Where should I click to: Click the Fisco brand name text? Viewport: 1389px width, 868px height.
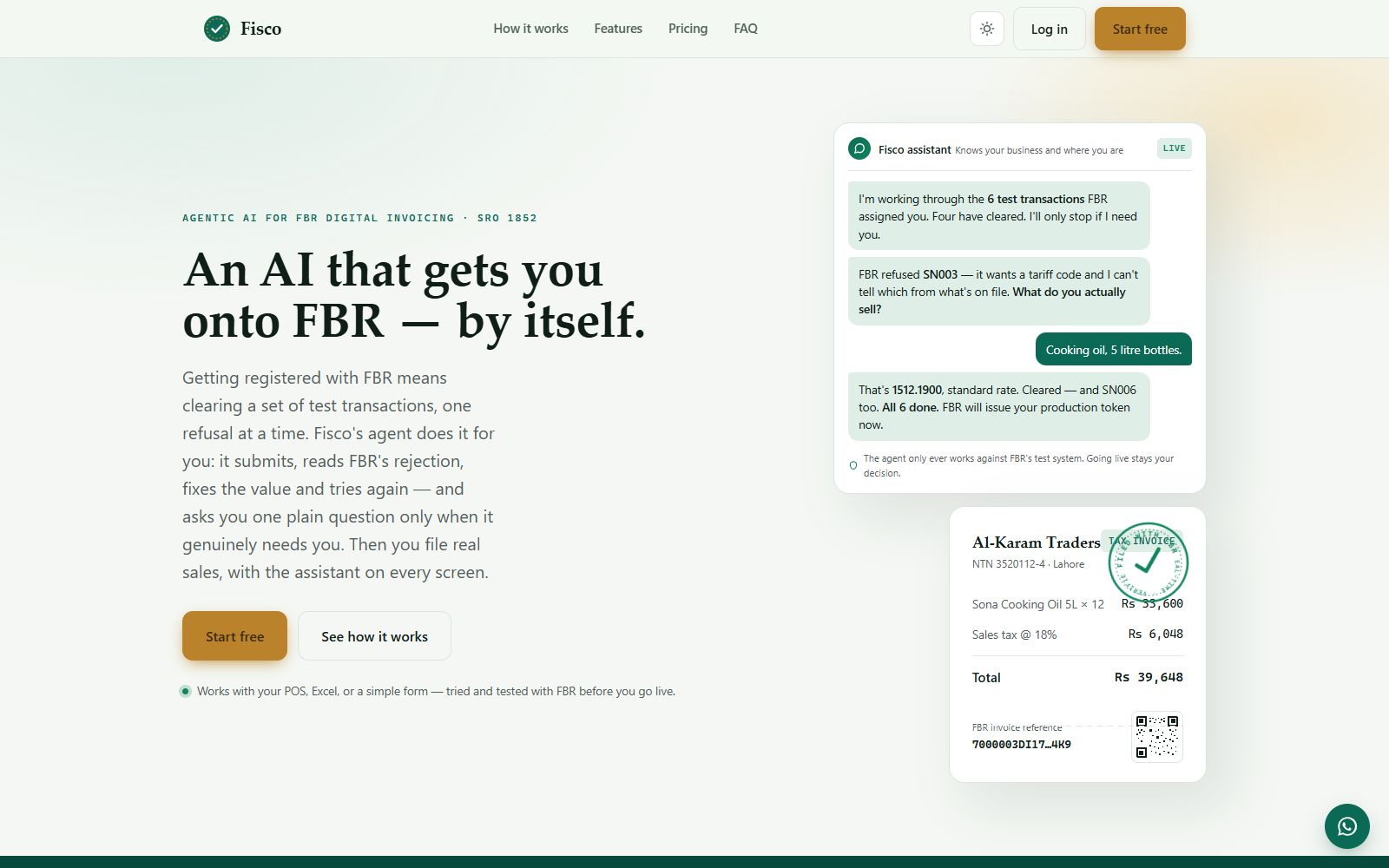[260, 29]
